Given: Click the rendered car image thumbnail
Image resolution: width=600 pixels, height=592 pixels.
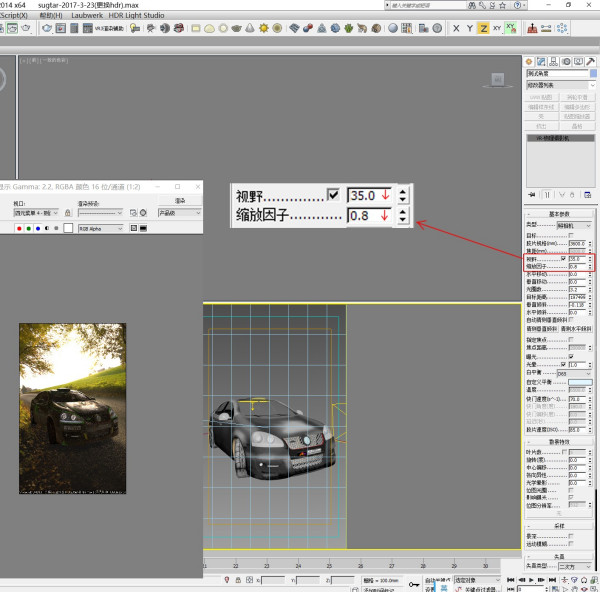Looking at the screenshot, I should pyautogui.click(x=73, y=408).
